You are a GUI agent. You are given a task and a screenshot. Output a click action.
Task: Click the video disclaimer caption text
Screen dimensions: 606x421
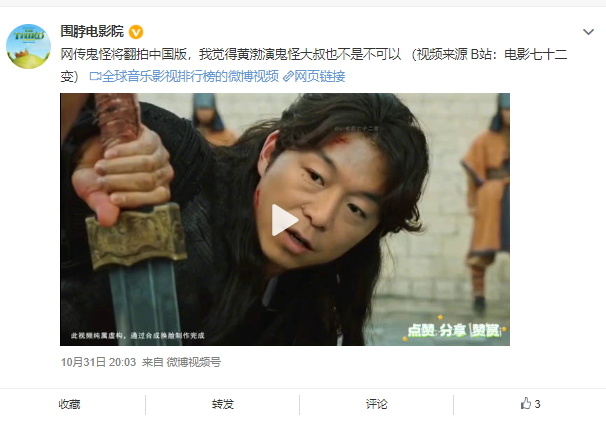click(x=137, y=335)
